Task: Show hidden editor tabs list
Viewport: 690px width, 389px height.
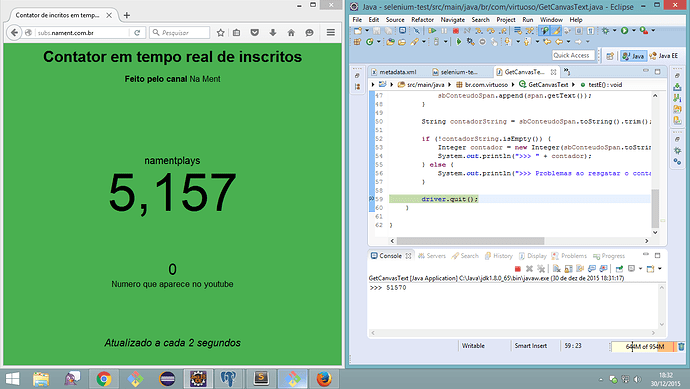Action: (567, 71)
